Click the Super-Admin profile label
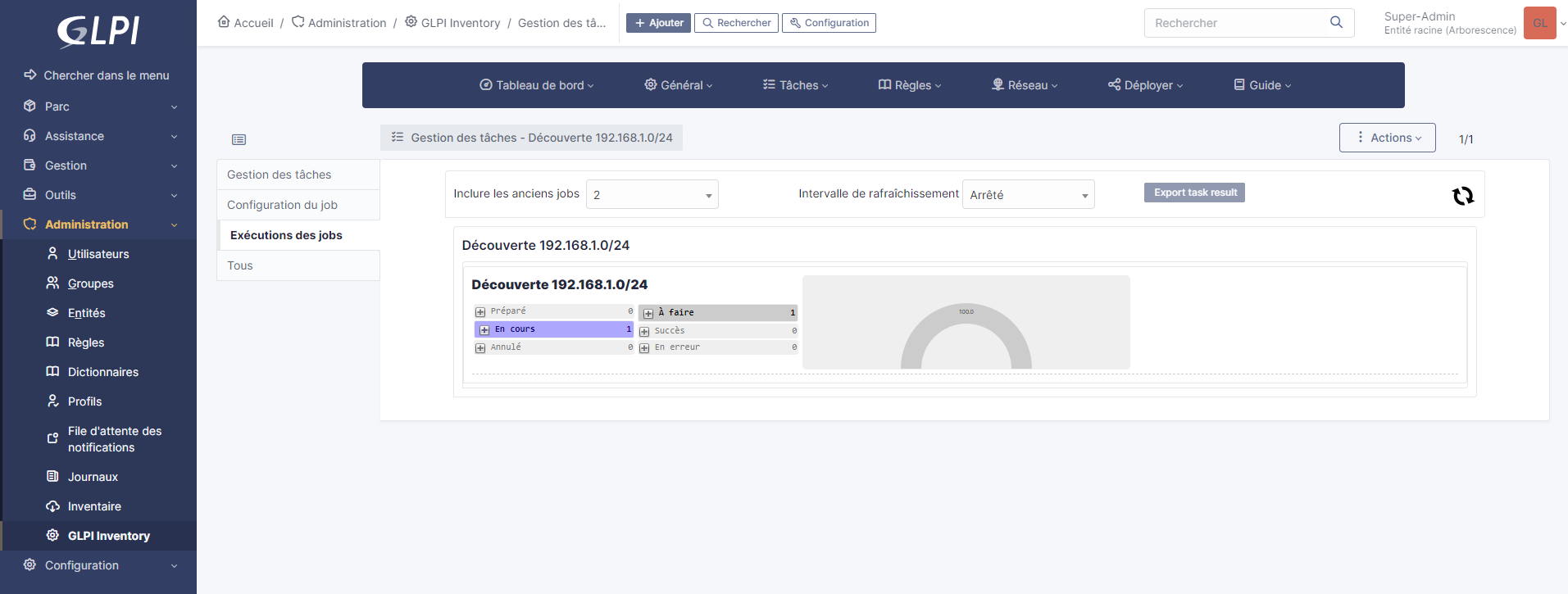Image resolution: width=1568 pixels, height=594 pixels. pos(1420,16)
